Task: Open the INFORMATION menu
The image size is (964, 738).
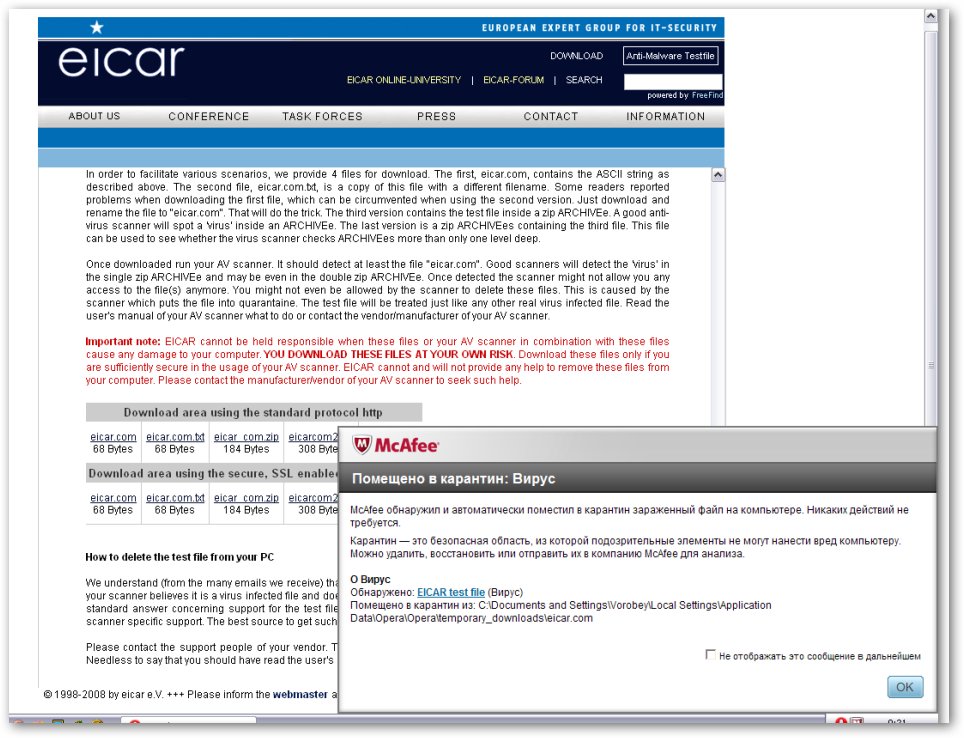Action: 665,116
